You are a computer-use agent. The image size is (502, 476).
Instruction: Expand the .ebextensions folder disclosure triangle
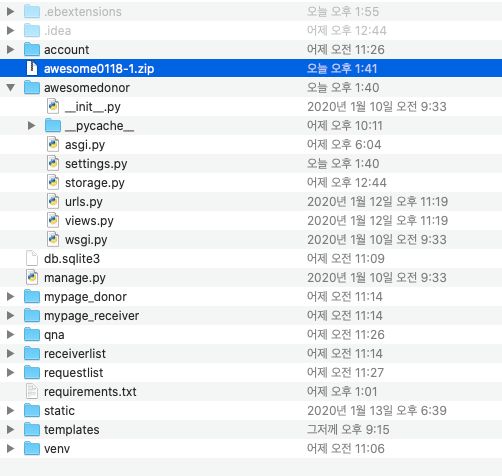tap(11, 12)
